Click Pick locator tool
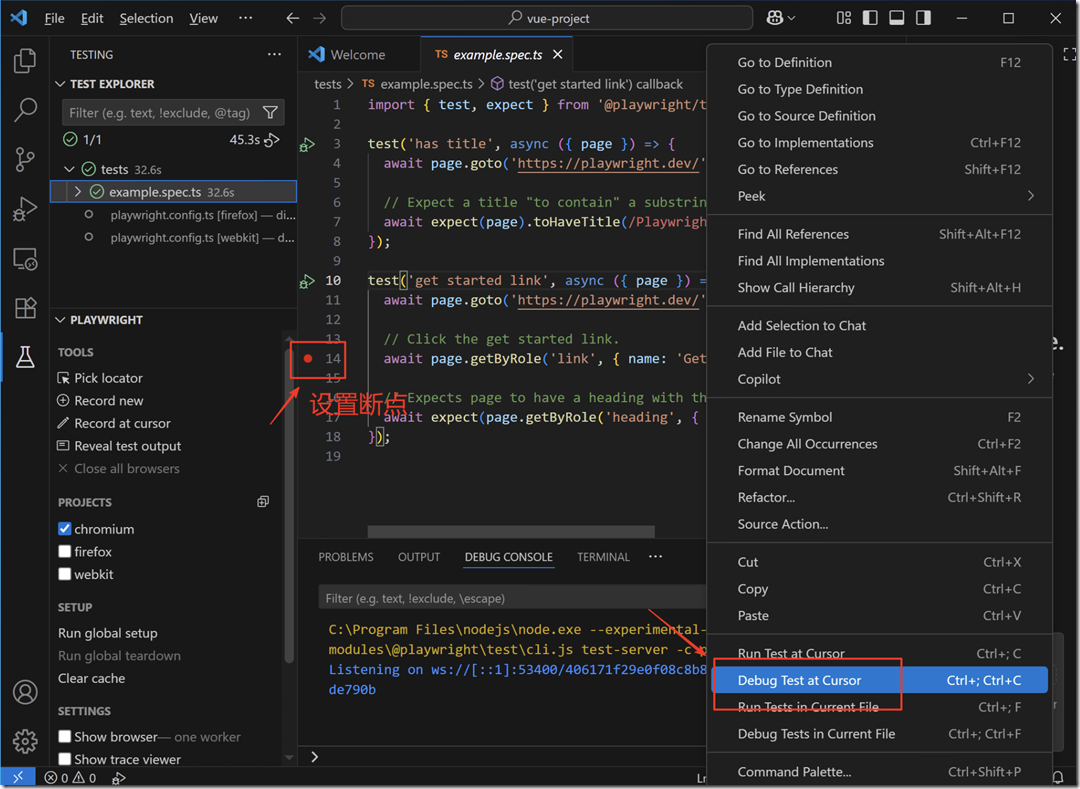Screen dimensions: 1080x789 pyautogui.click(x=108, y=378)
